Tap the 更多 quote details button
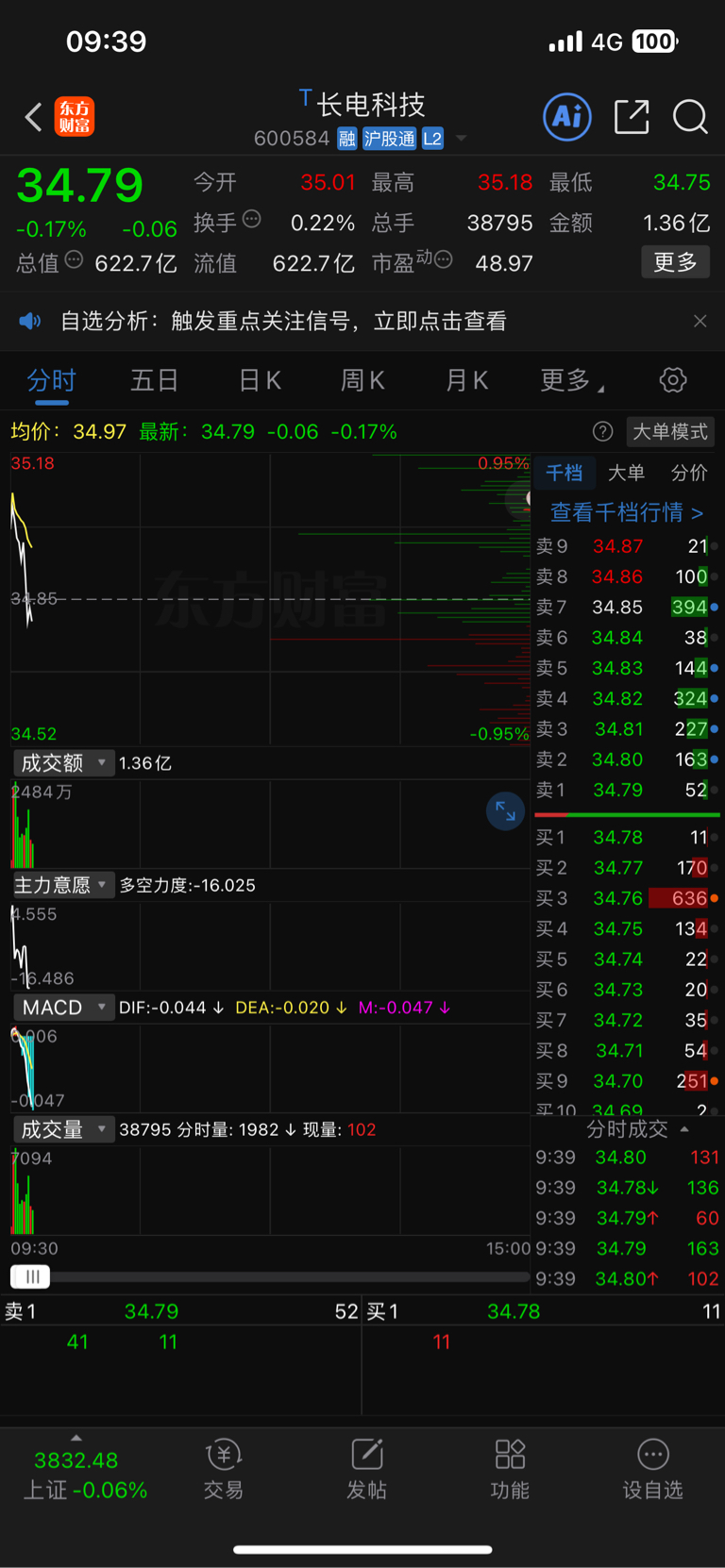The image size is (725, 1568). [675, 261]
